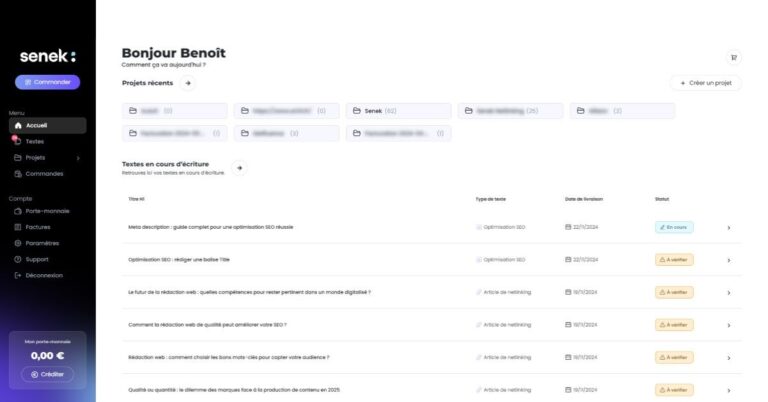Click Créer un projet button
This screenshot has width=768, height=402.
(706, 83)
